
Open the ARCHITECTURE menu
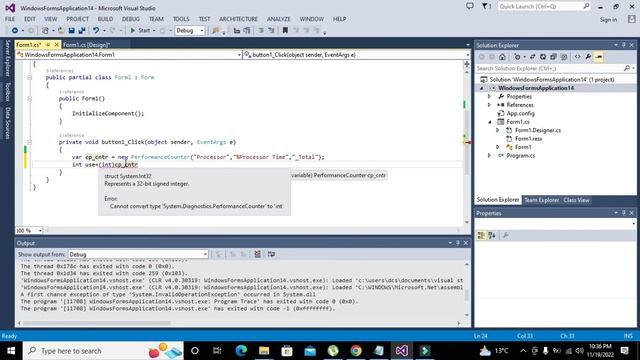click(x=238, y=19)
